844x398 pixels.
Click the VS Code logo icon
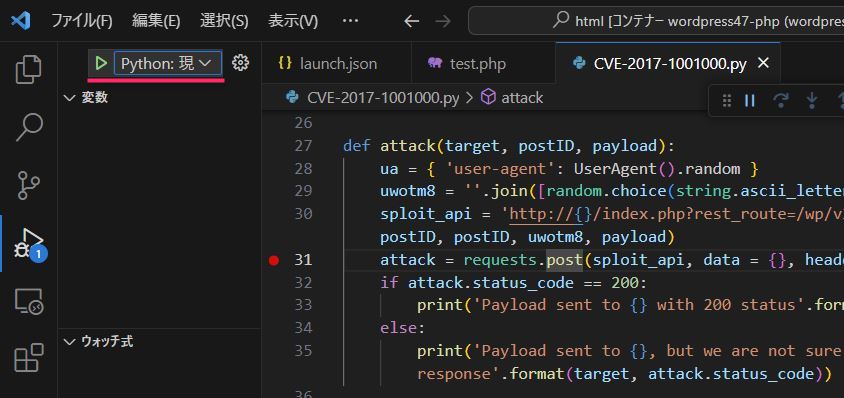[21, 21]
